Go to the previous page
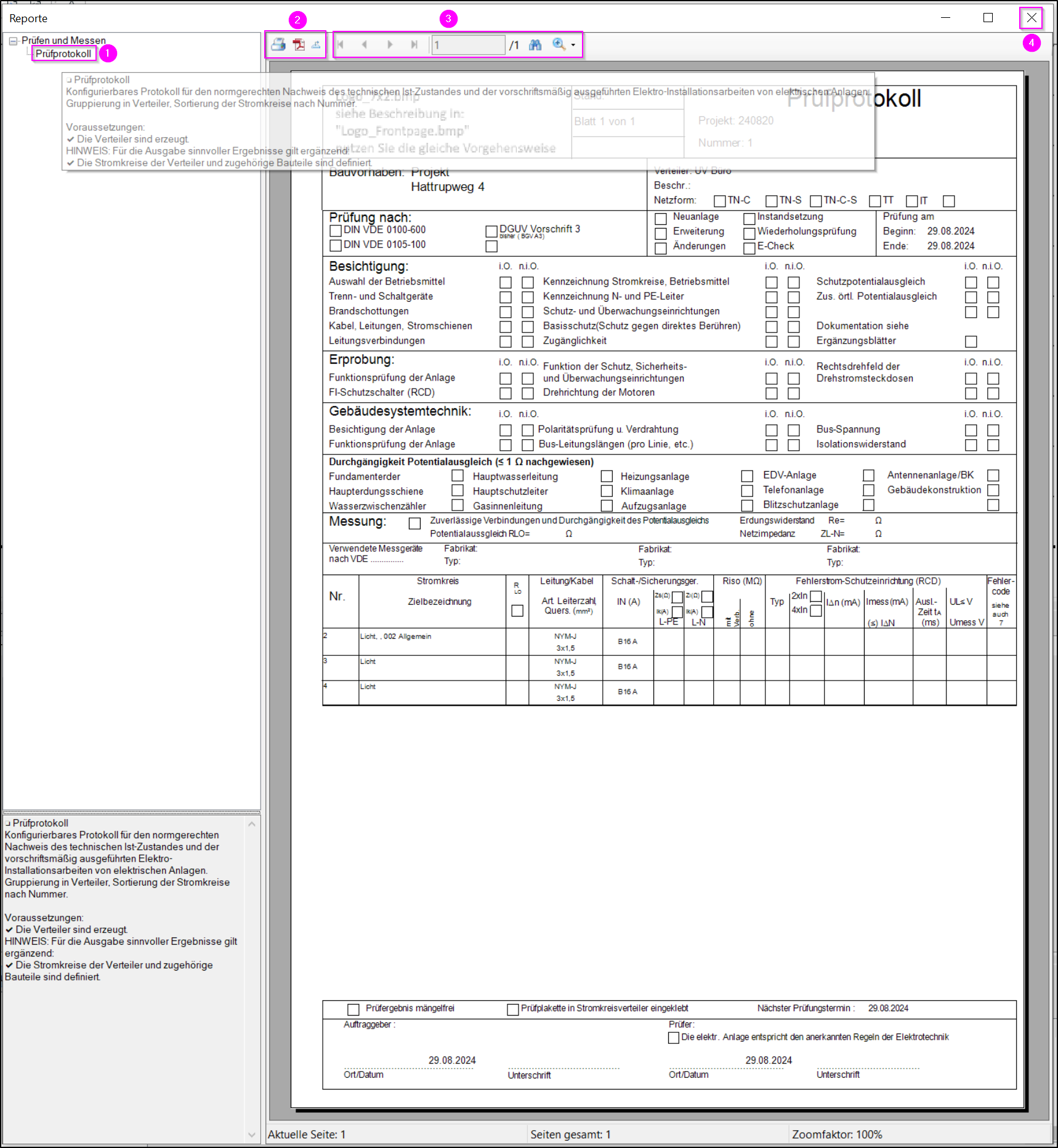 (x=365, y=44)
